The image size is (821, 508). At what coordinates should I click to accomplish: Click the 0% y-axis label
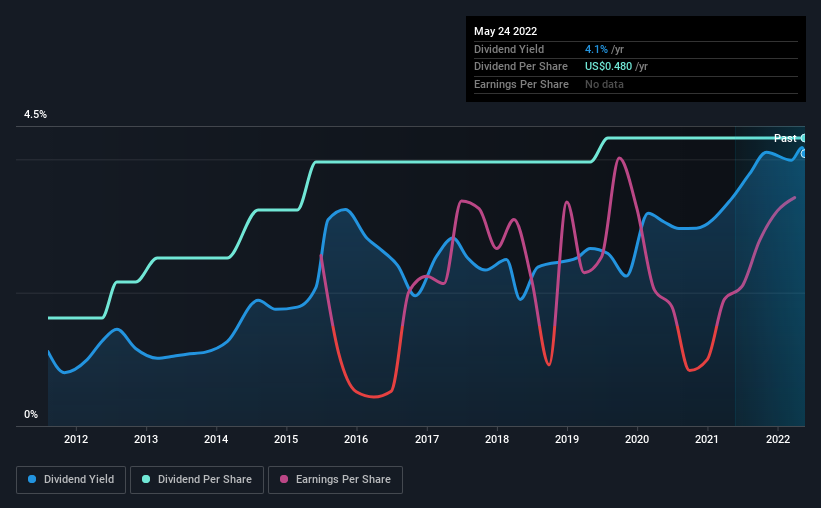31,414
